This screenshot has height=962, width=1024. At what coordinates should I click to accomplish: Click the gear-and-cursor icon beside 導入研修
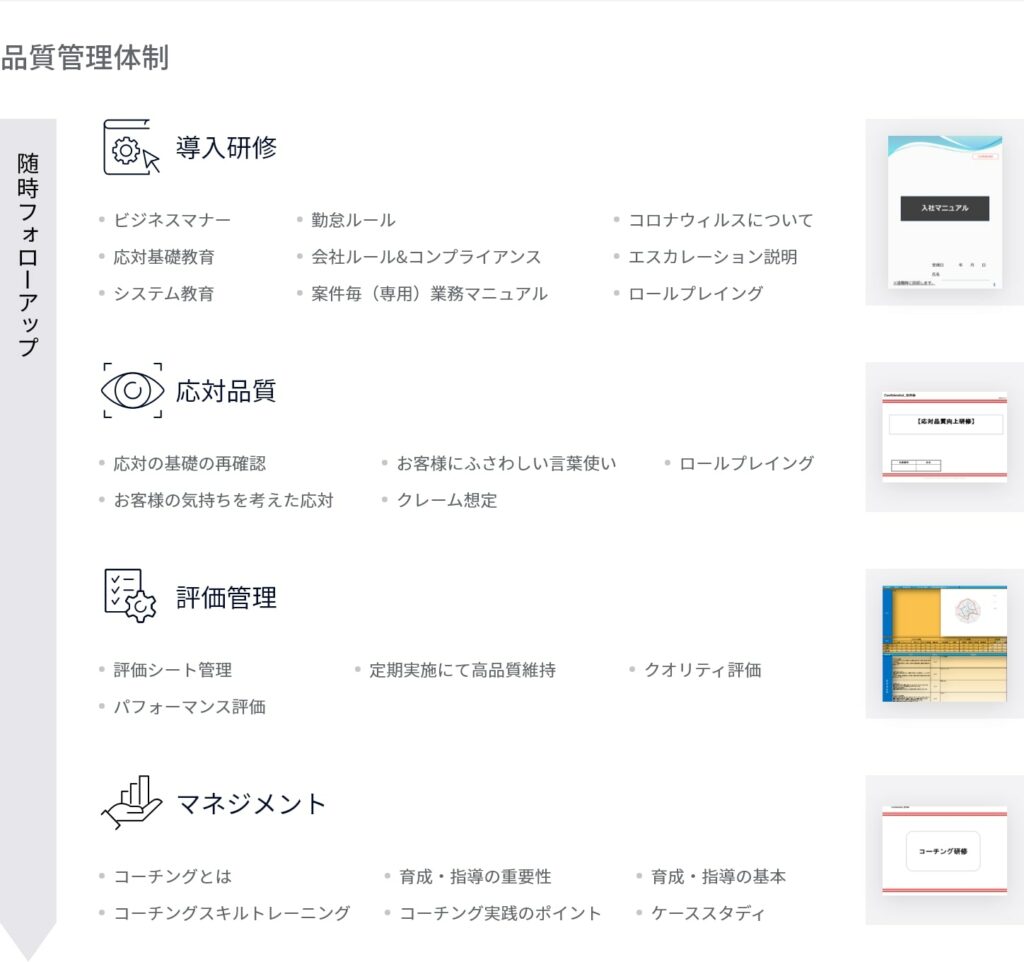click(x=131, y=148)
